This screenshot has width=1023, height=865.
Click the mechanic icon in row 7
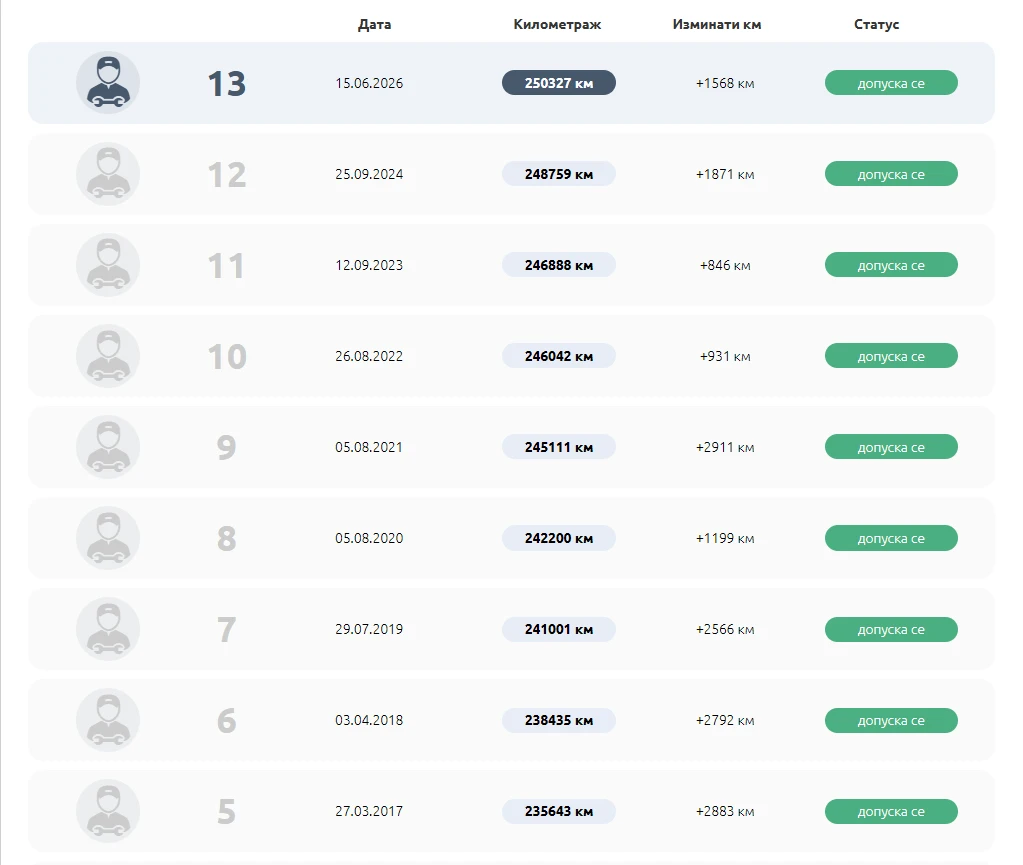point(108,629)
